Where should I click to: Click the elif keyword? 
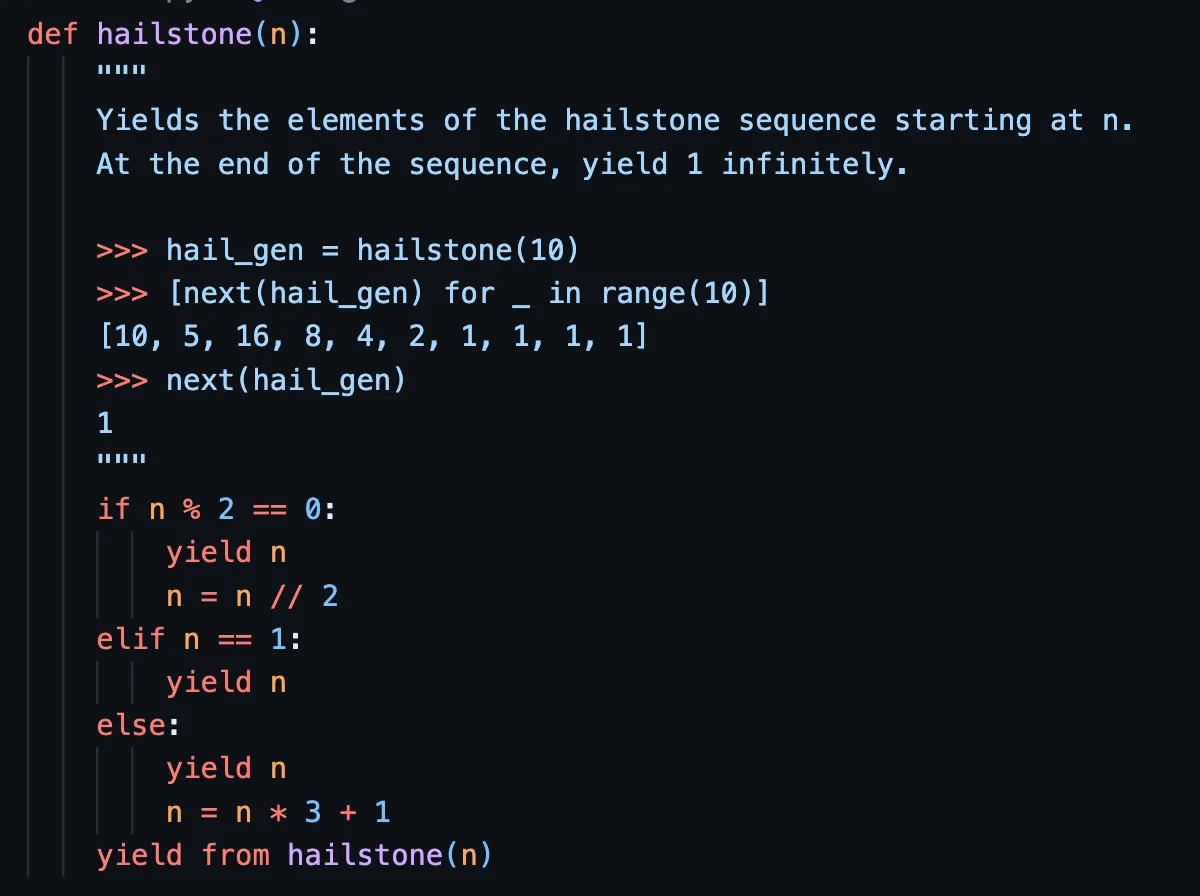130,639
